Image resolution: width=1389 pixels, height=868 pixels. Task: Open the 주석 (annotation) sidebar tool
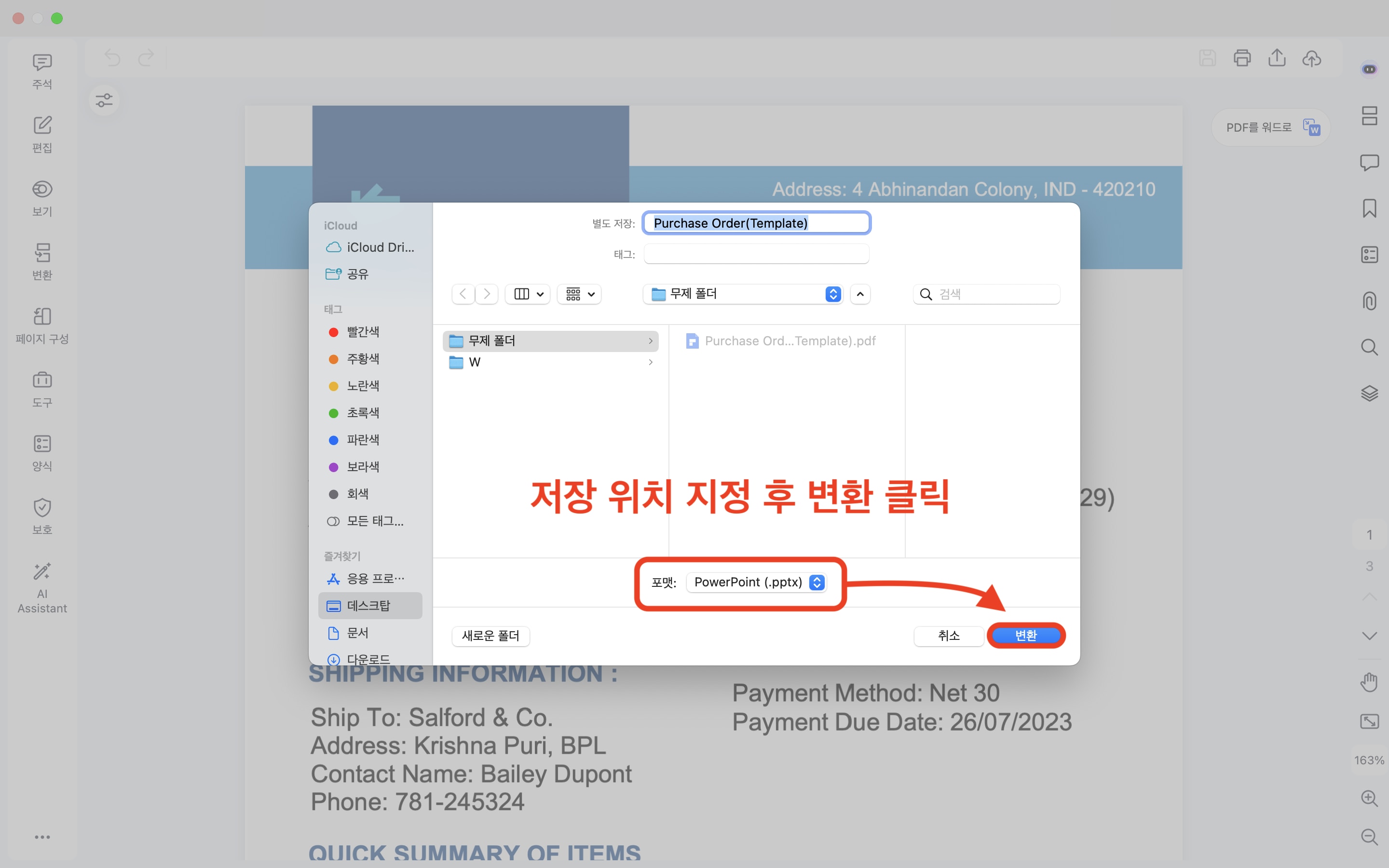(x=42, y=71)
